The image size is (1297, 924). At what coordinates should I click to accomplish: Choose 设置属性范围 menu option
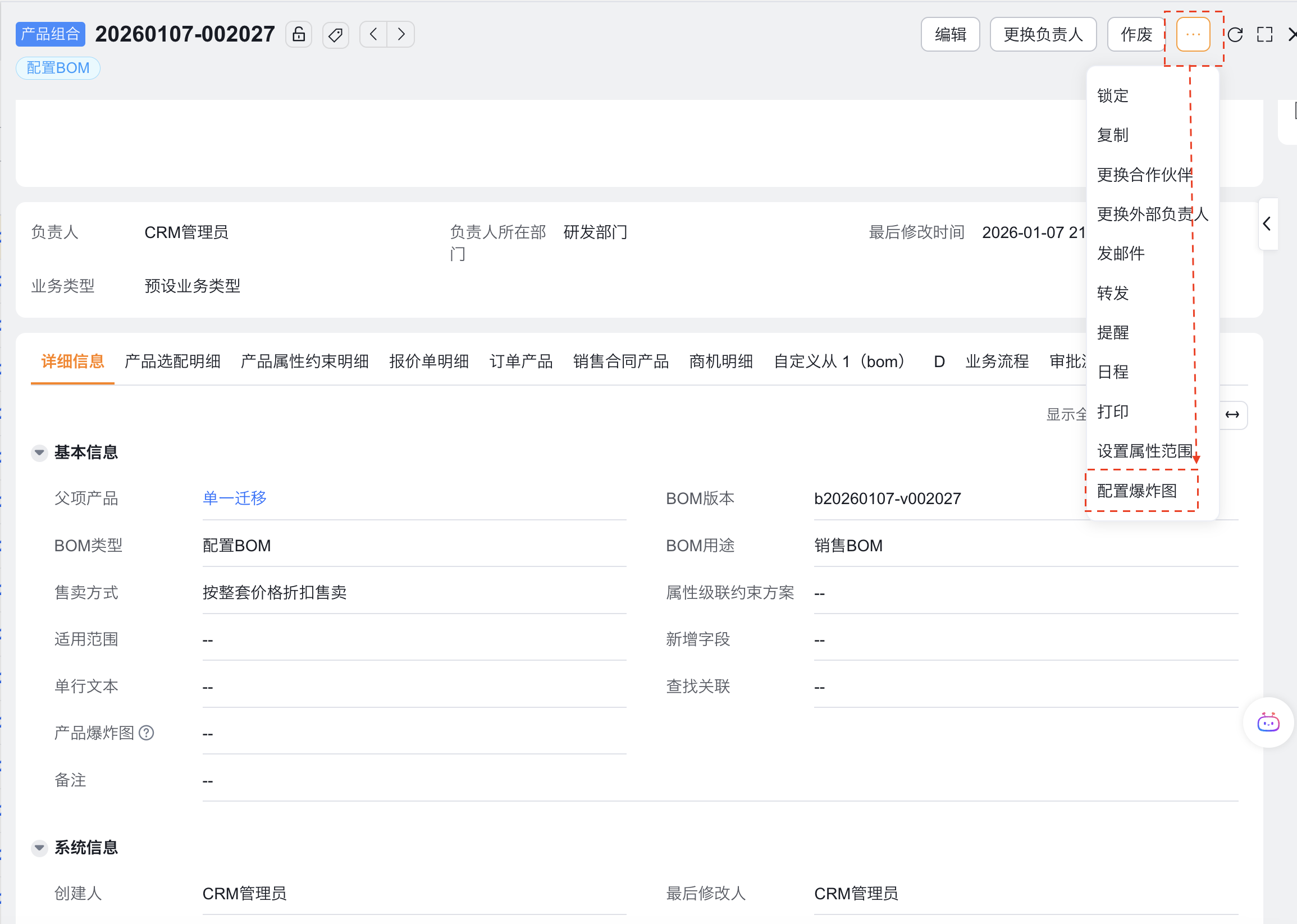(1144, 451)
